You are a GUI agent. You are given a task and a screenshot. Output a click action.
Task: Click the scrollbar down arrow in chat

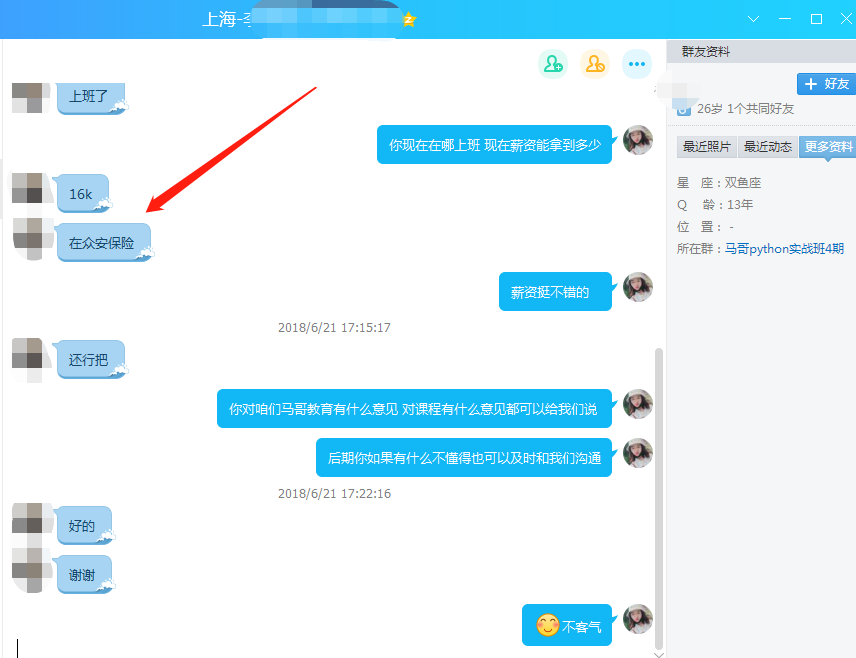coord(658,652)
